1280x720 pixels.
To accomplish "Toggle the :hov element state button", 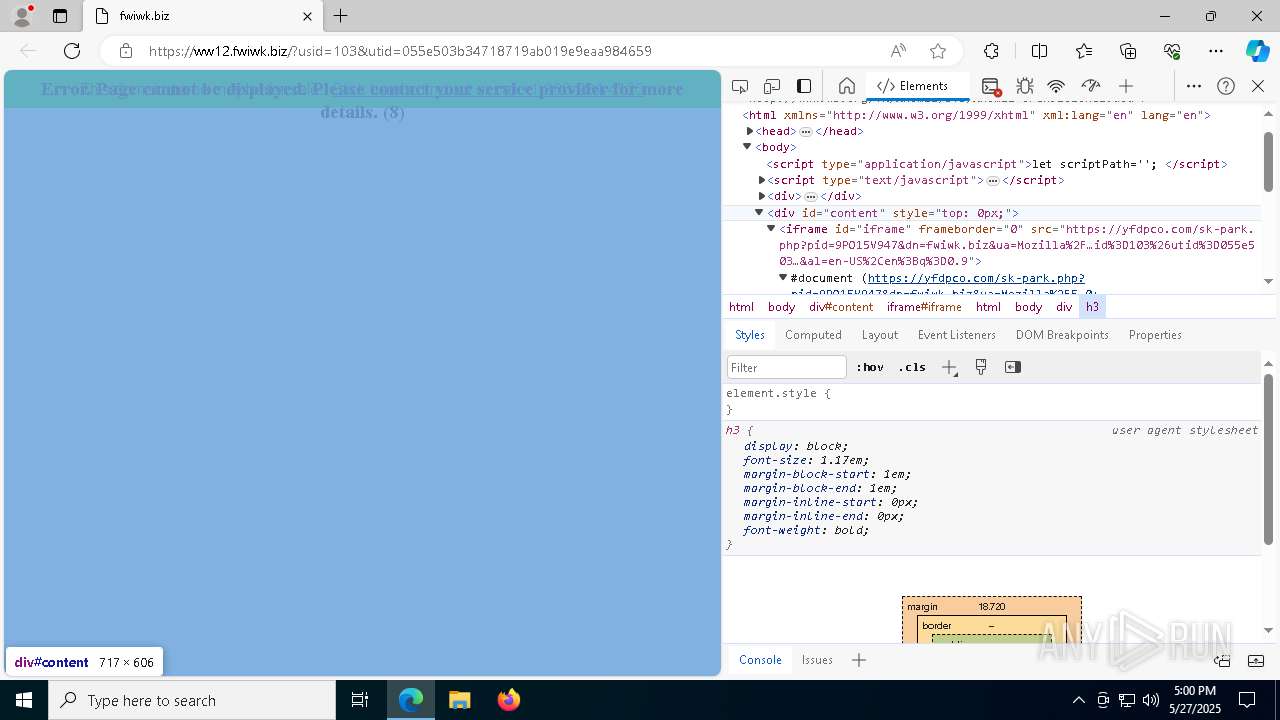I will pos(870,367).
